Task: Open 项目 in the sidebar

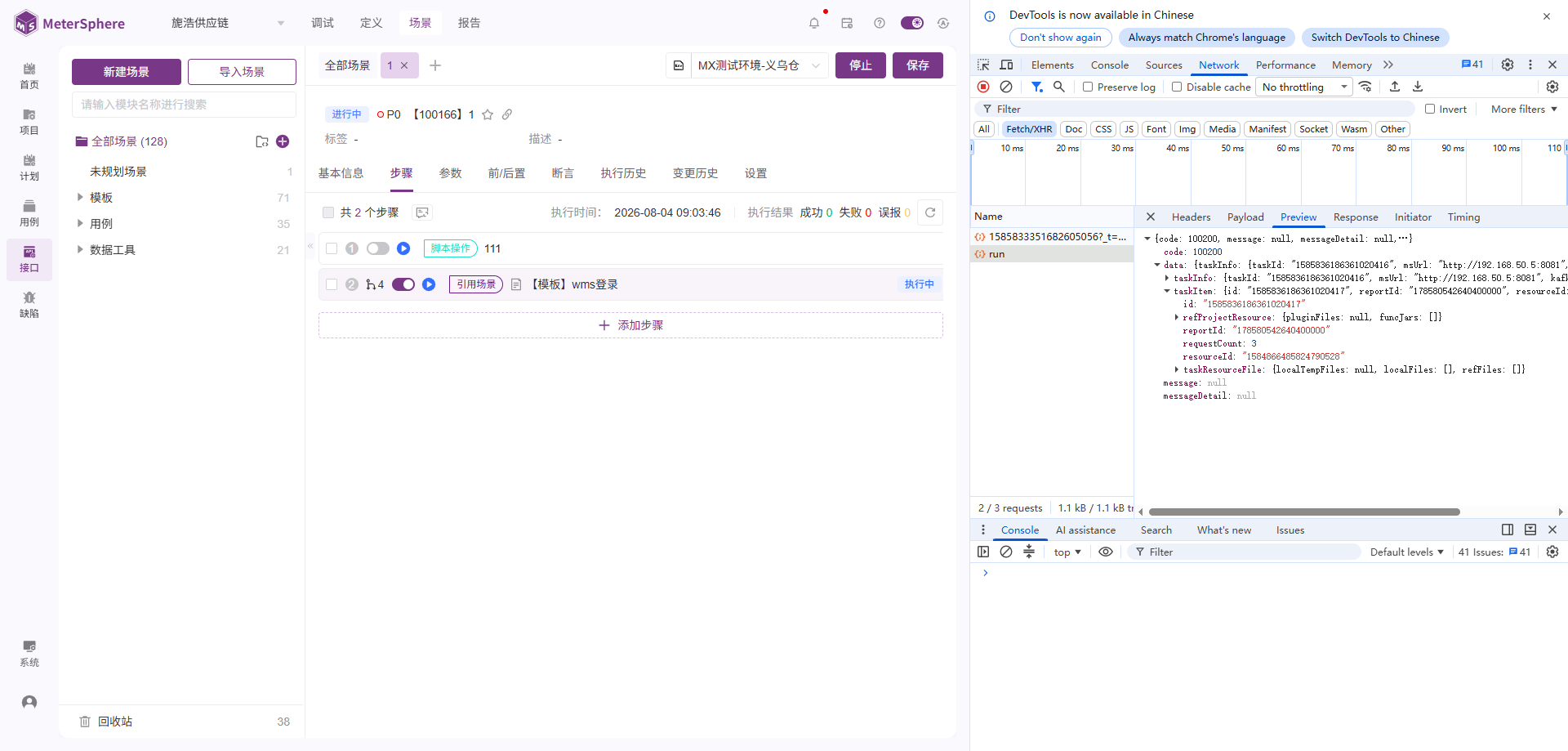Action: (29, 122)
